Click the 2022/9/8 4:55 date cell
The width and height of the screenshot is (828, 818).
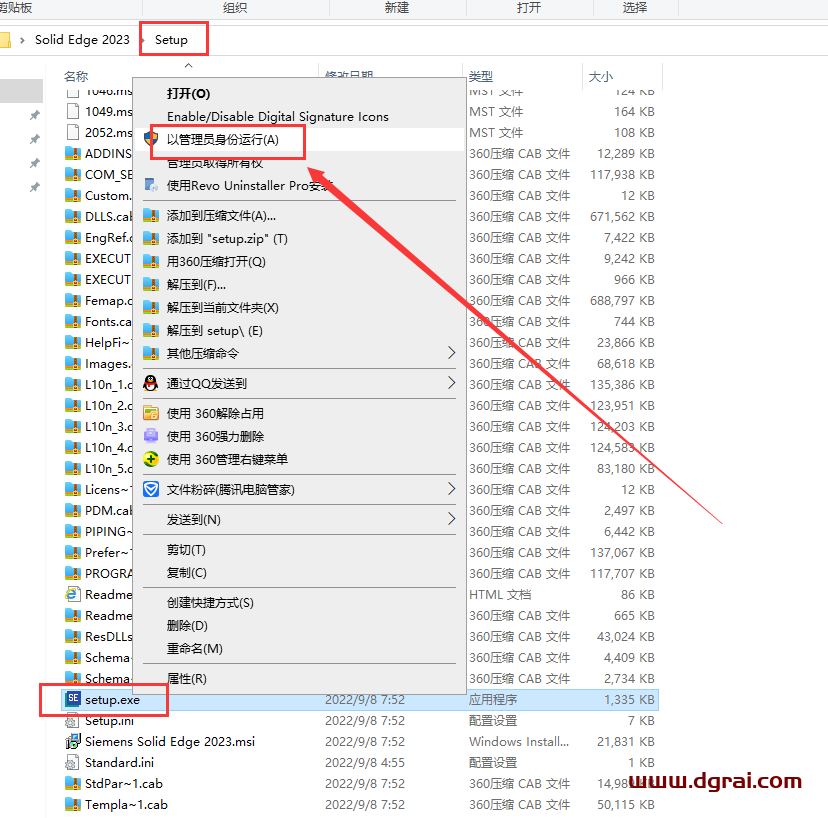(x=365, y=763)
